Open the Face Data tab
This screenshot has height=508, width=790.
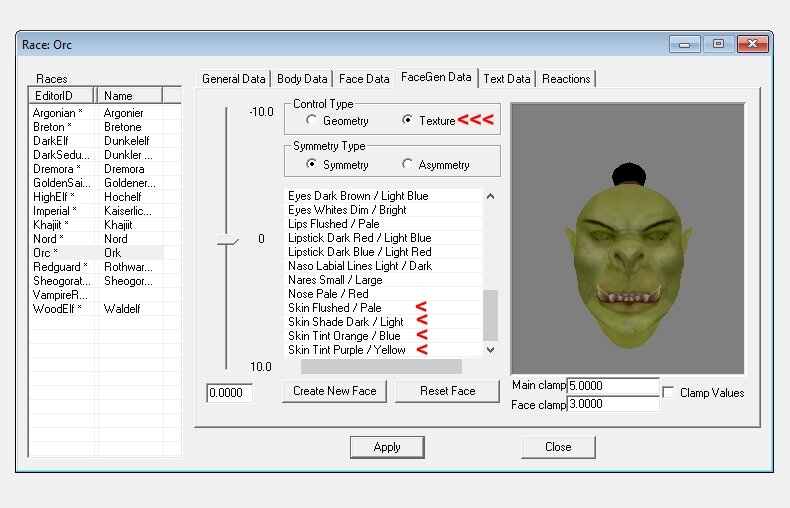(x=364, y=79)
